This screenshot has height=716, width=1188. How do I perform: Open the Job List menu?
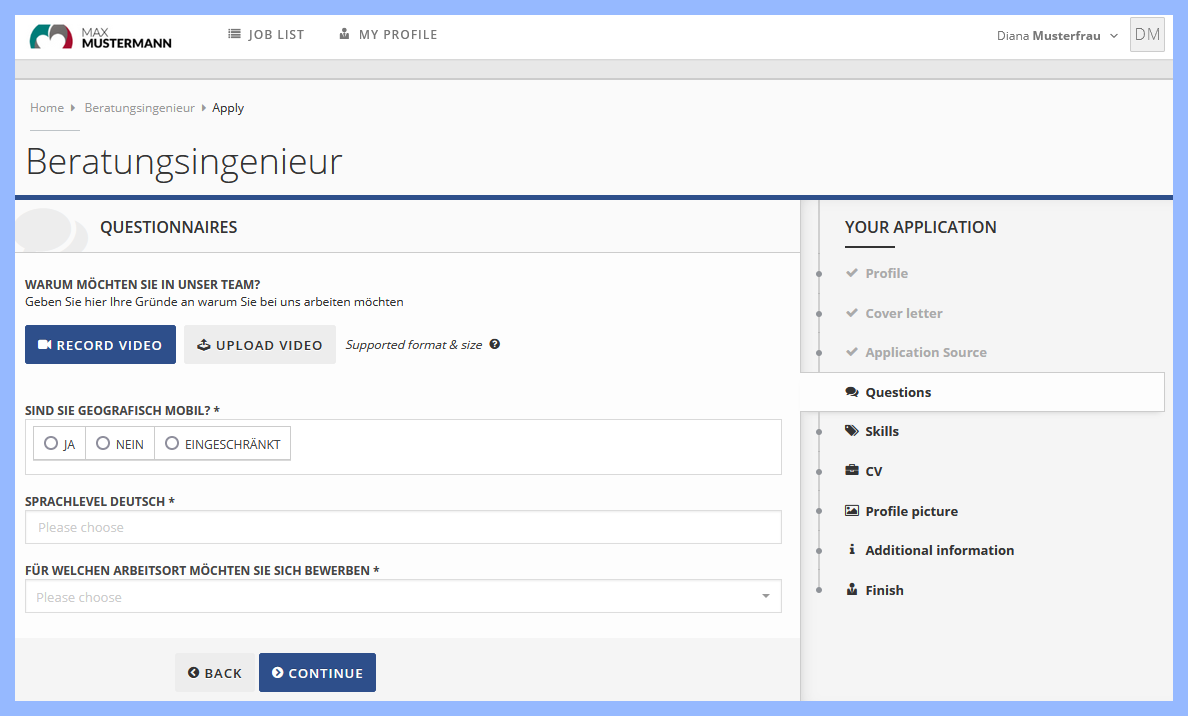(x=266, y=35)
